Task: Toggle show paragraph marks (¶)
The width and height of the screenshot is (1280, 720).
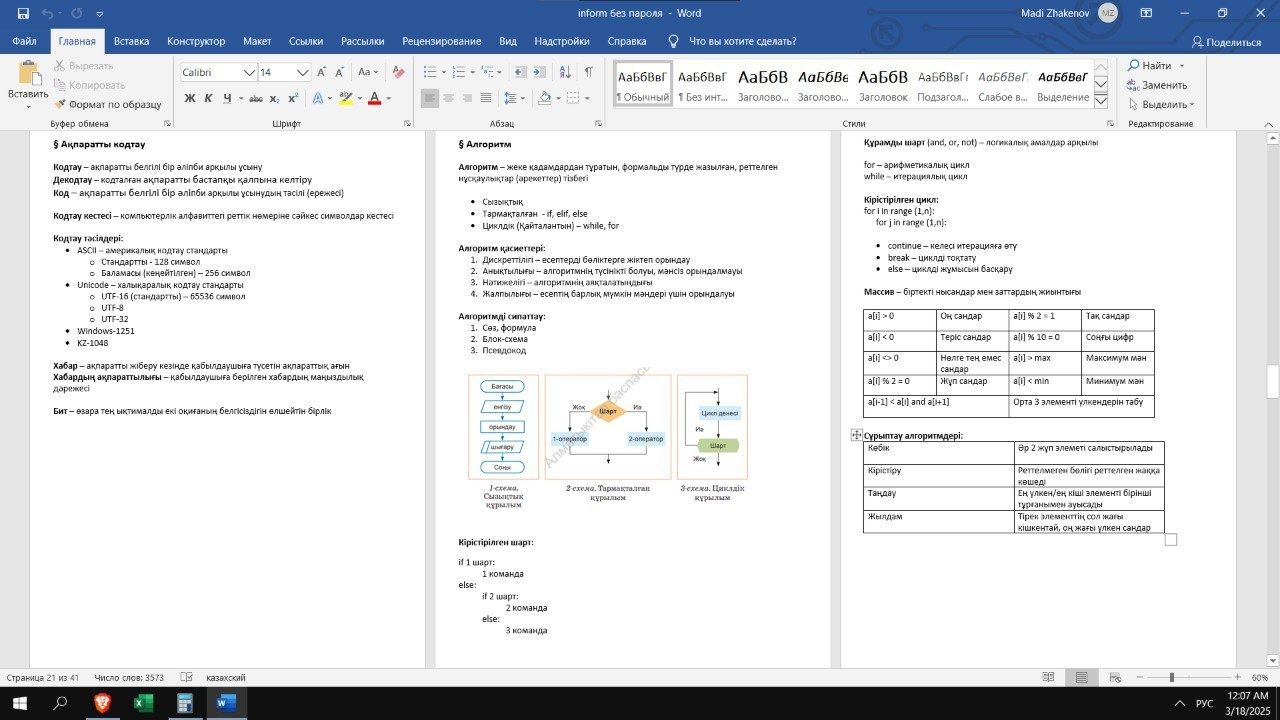Action: click(x=589, y=72)
